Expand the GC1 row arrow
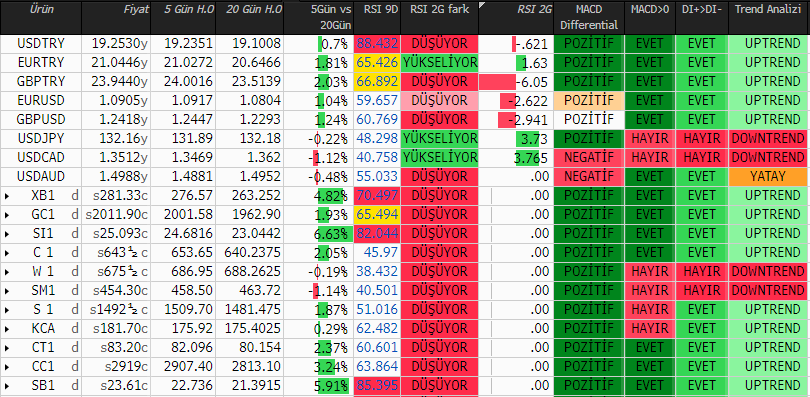 (7, 215)
